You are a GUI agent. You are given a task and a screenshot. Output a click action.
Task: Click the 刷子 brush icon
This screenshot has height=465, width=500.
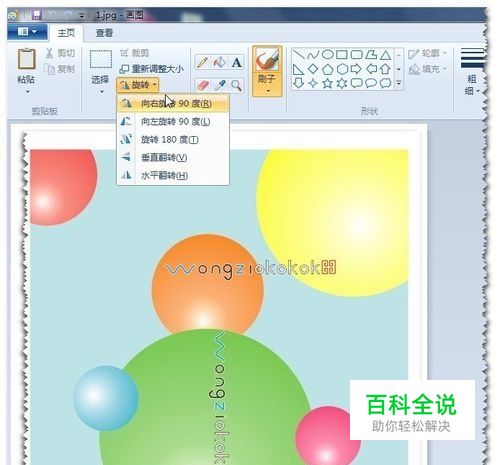click(267, 59)
